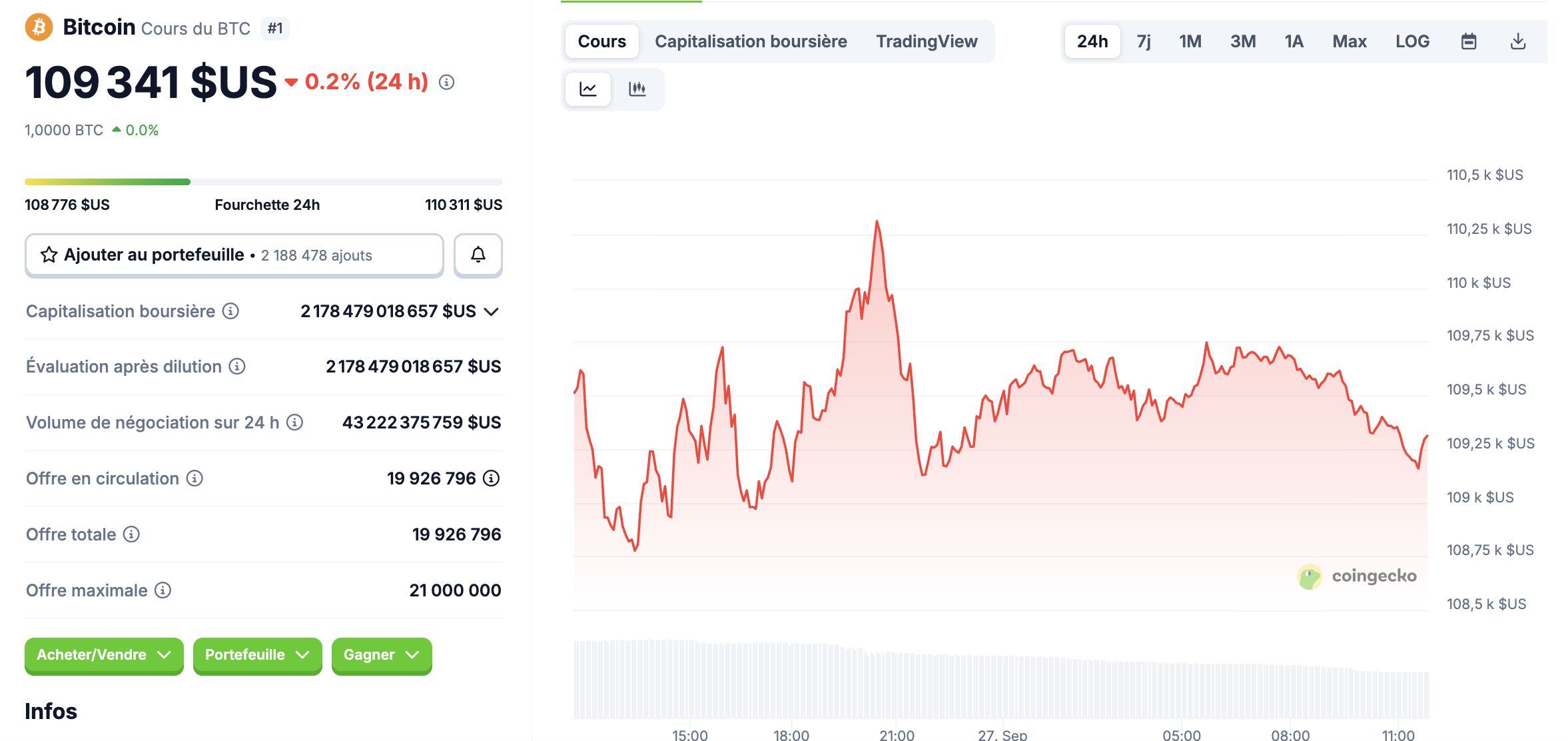Click the bell price alert button
The height and width of the screenshot is (741, 1568).
point(478,255)
